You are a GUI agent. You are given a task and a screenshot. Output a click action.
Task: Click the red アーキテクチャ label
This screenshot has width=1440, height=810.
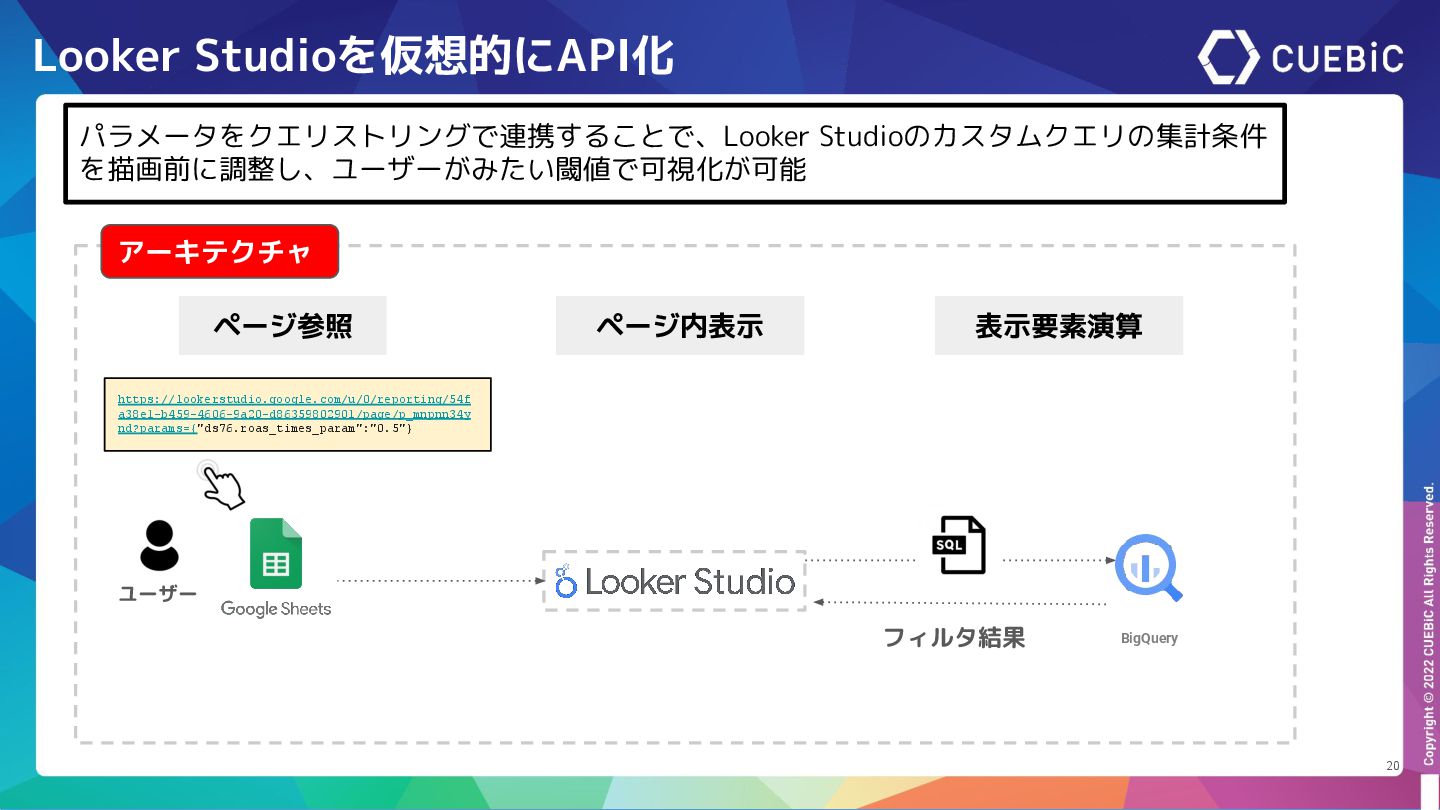[x=220, y=251]
